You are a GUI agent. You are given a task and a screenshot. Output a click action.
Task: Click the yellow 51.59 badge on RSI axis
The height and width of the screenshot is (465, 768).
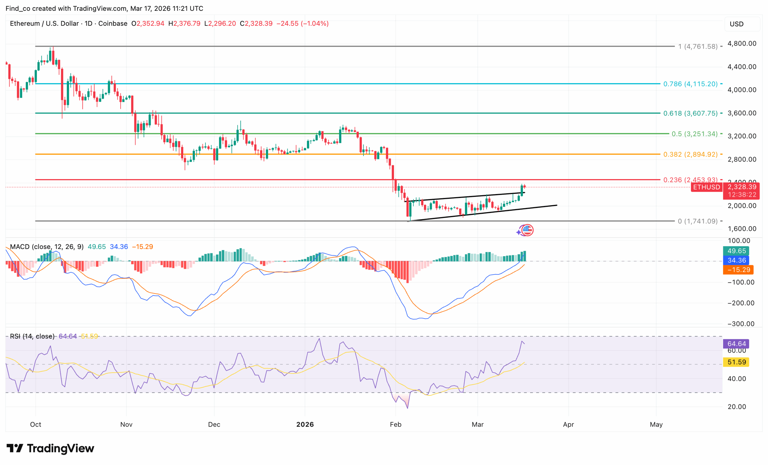point(736,362)
